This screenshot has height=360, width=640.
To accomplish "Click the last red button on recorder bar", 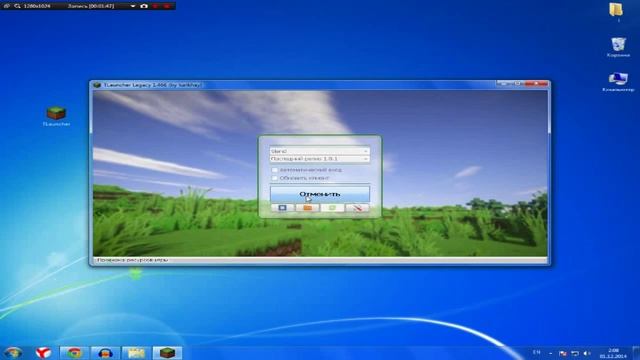I will click(x=167, y=6).
